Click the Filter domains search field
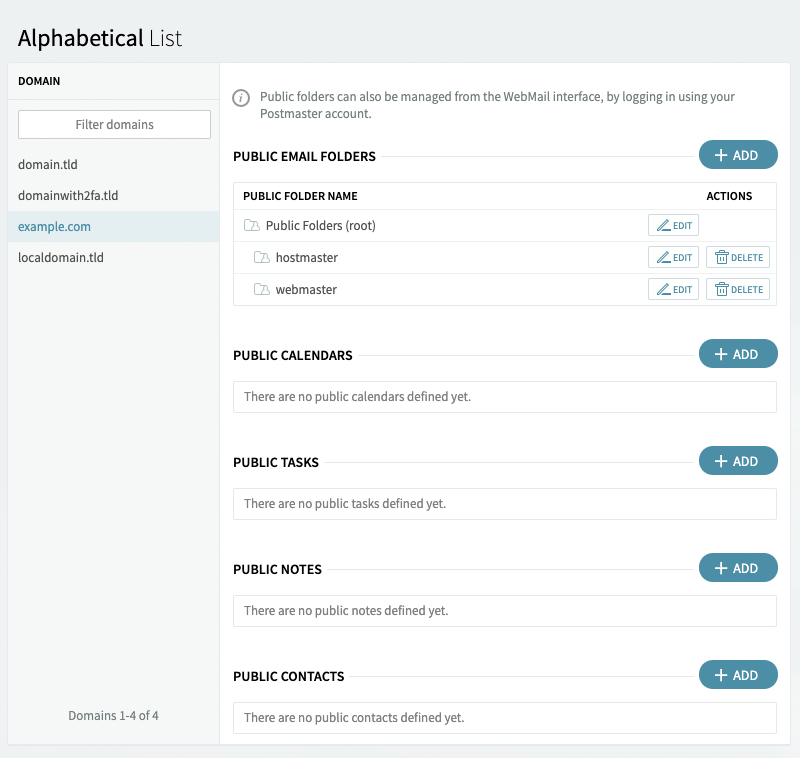 coord(113,124)
